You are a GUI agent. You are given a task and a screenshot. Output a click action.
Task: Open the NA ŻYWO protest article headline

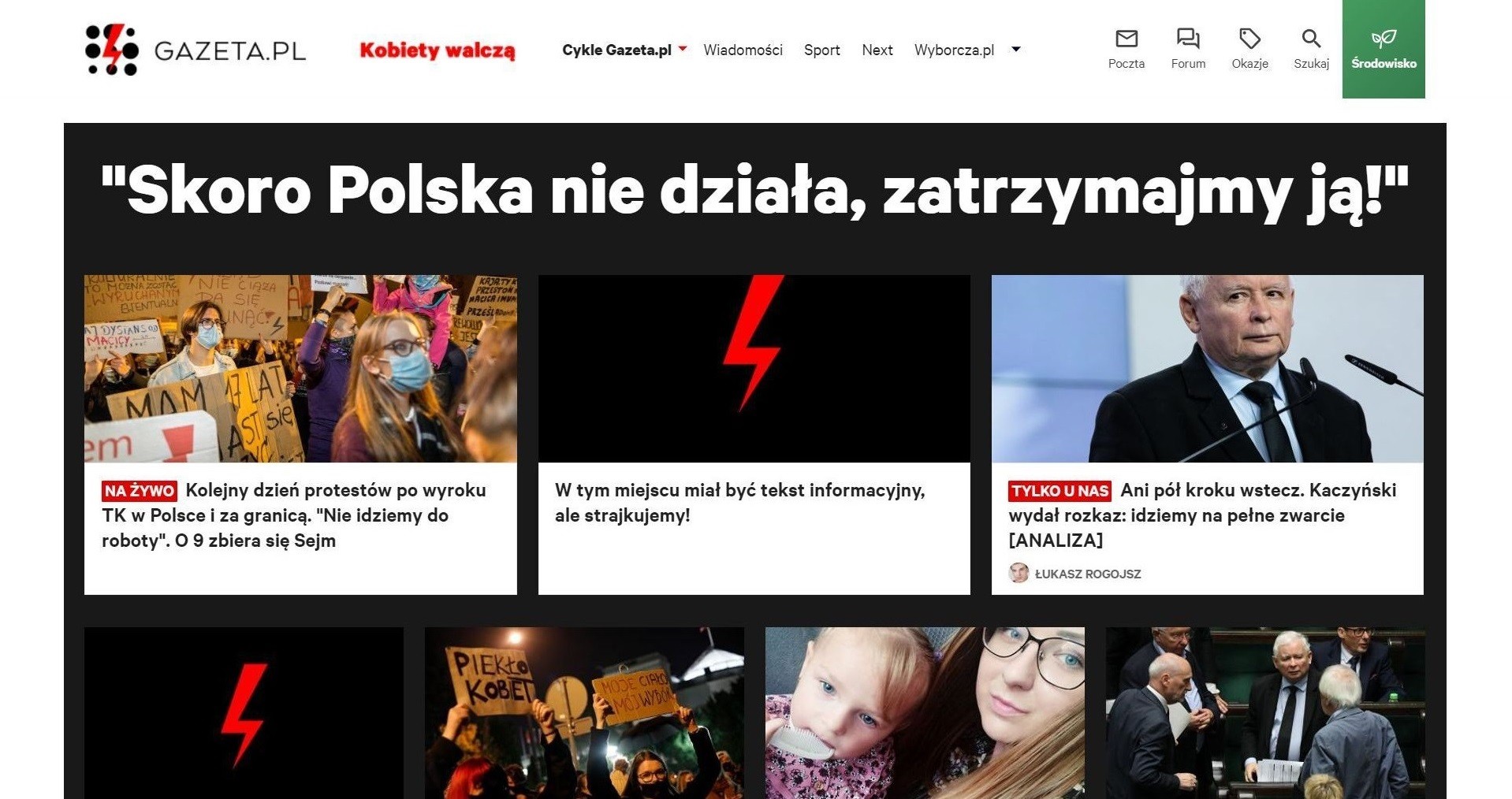[x=296, y=515]
